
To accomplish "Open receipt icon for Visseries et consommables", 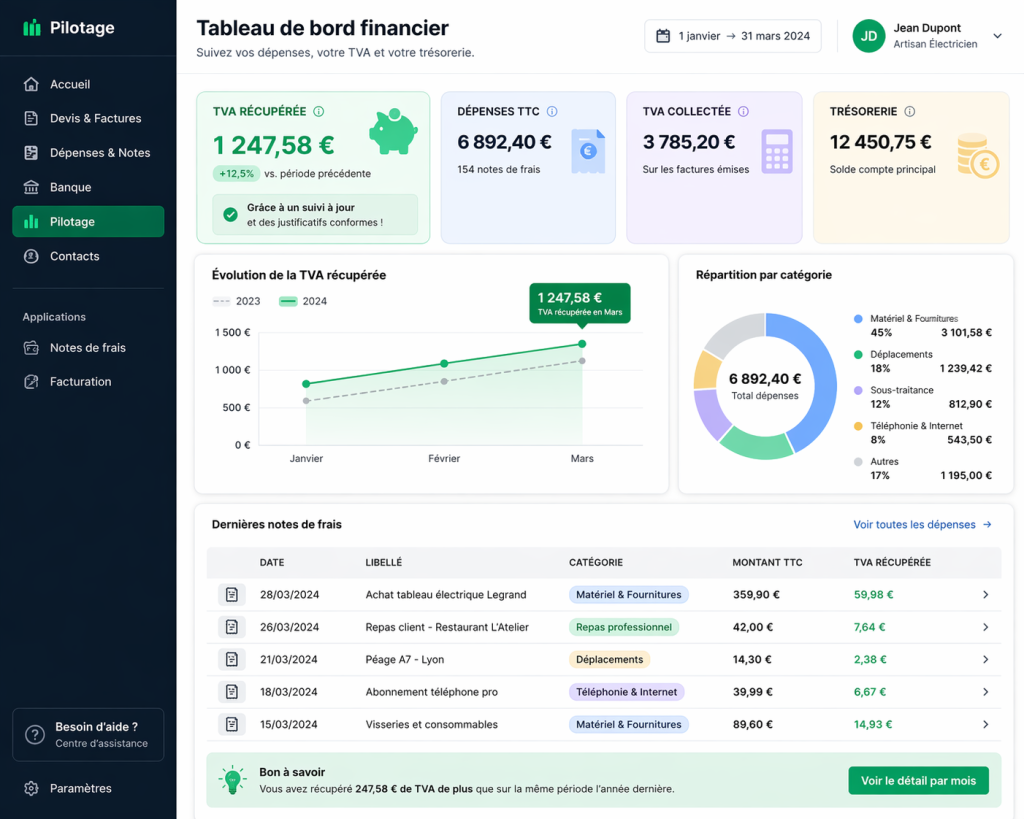I will click(232, 724).
